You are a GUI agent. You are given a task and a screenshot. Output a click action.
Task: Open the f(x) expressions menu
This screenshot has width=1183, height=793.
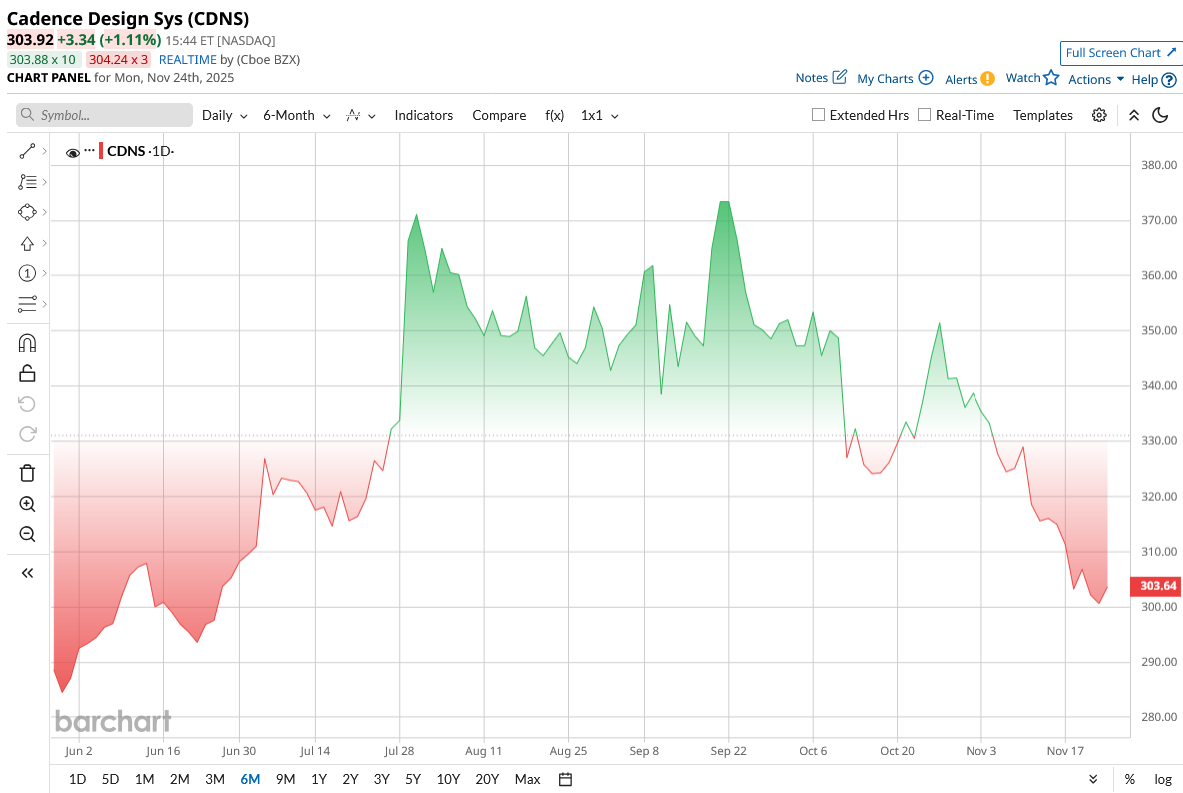click(555, 115)
